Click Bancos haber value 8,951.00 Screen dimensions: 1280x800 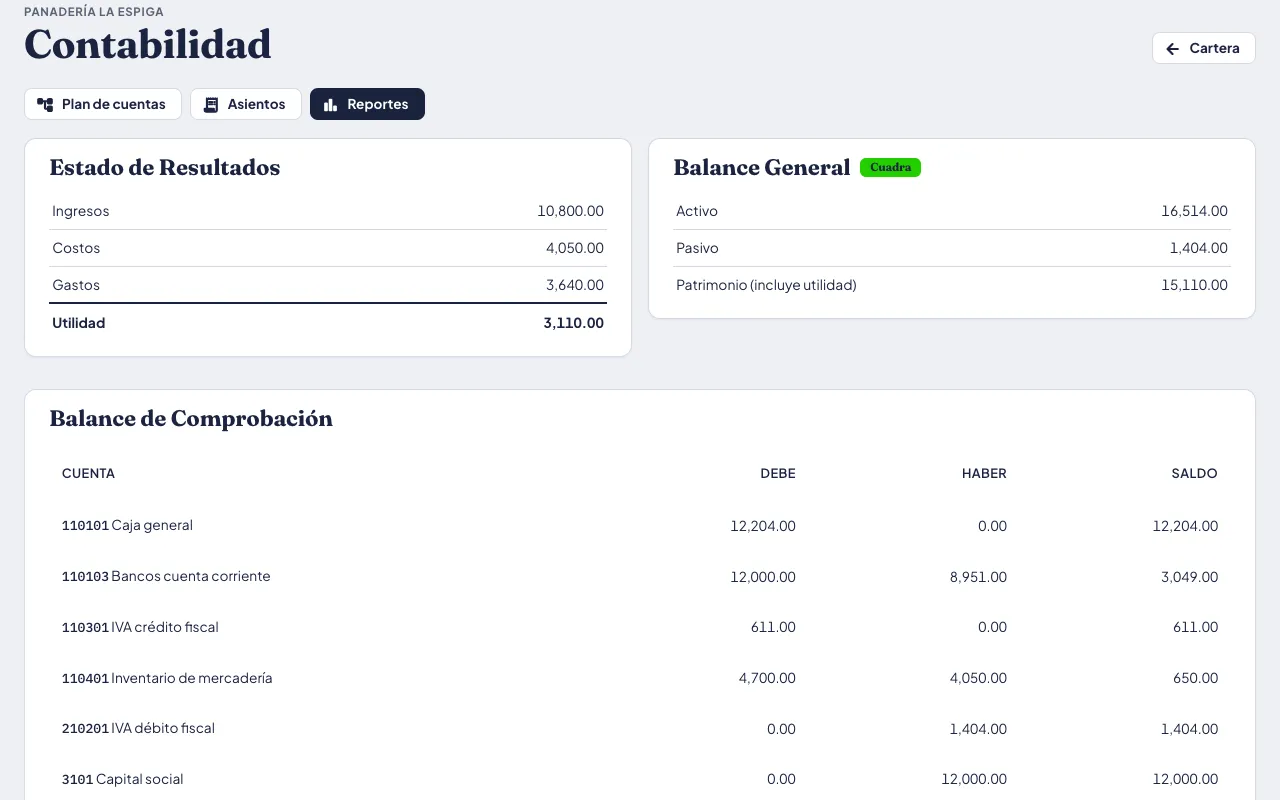coord(978,577)
